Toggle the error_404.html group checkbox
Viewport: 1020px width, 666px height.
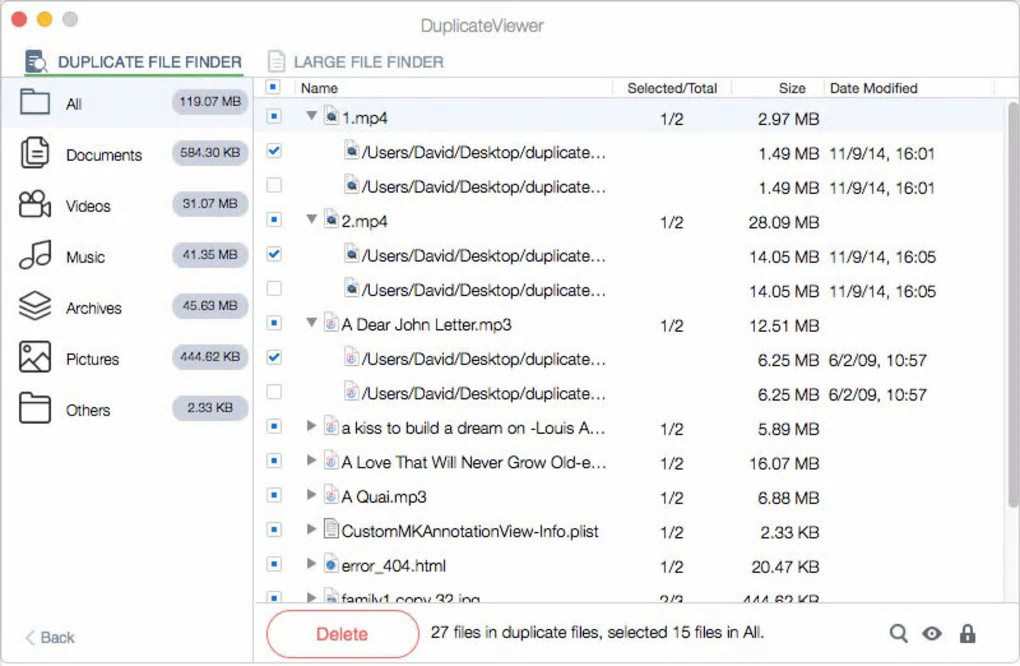click(274, 564)
